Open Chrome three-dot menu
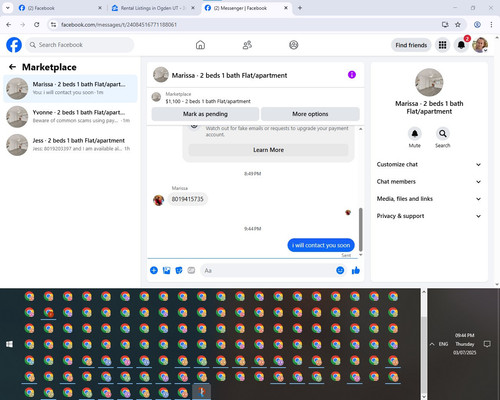 click(x=491, y=25)
